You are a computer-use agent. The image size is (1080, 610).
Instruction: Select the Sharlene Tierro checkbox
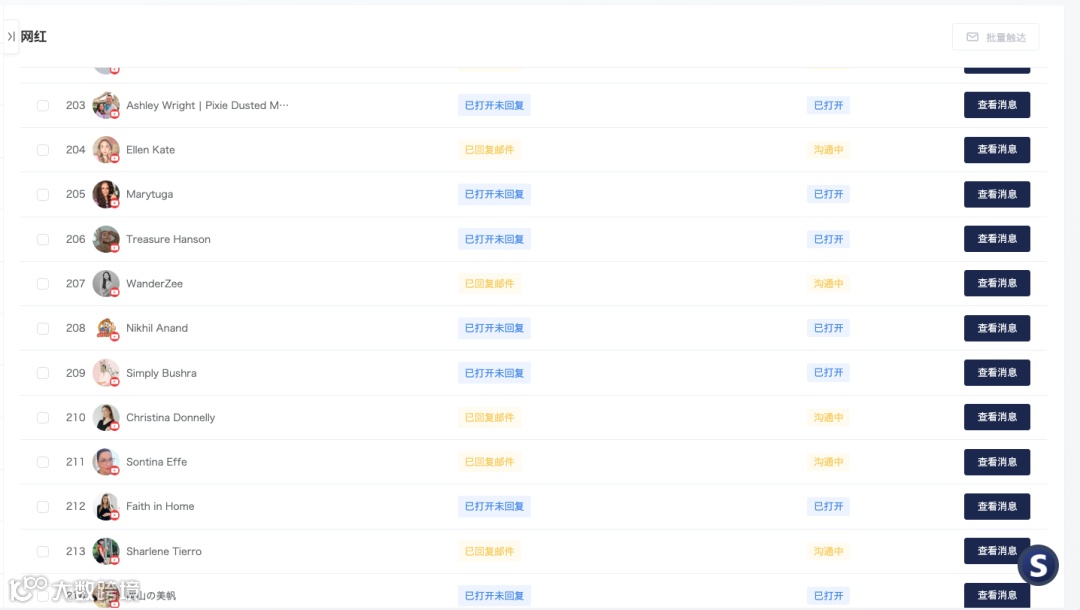tap(43, 551)
